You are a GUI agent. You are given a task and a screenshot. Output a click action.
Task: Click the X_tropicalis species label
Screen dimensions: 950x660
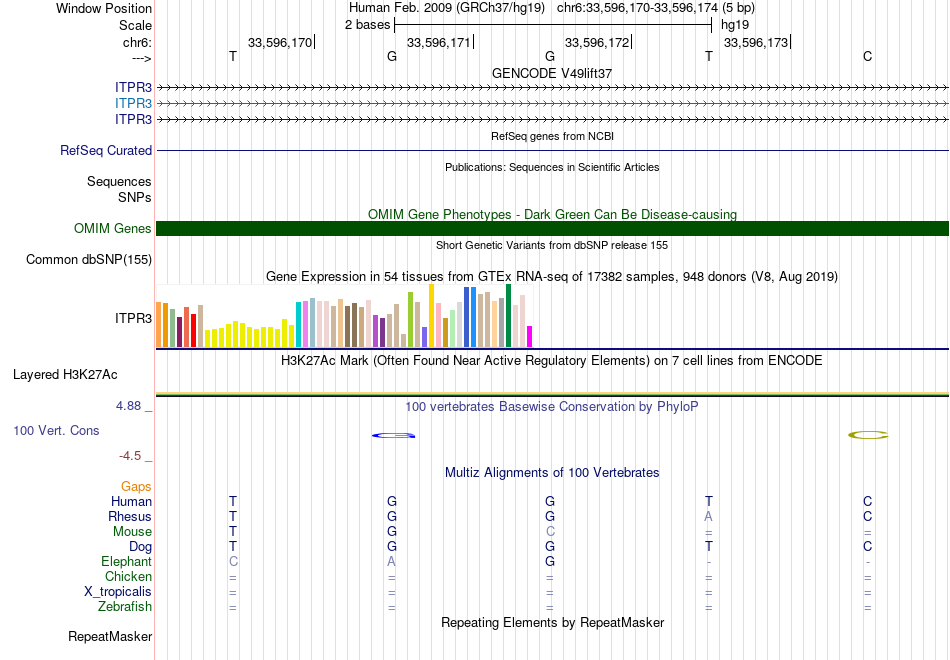click(x=118, y=592)
